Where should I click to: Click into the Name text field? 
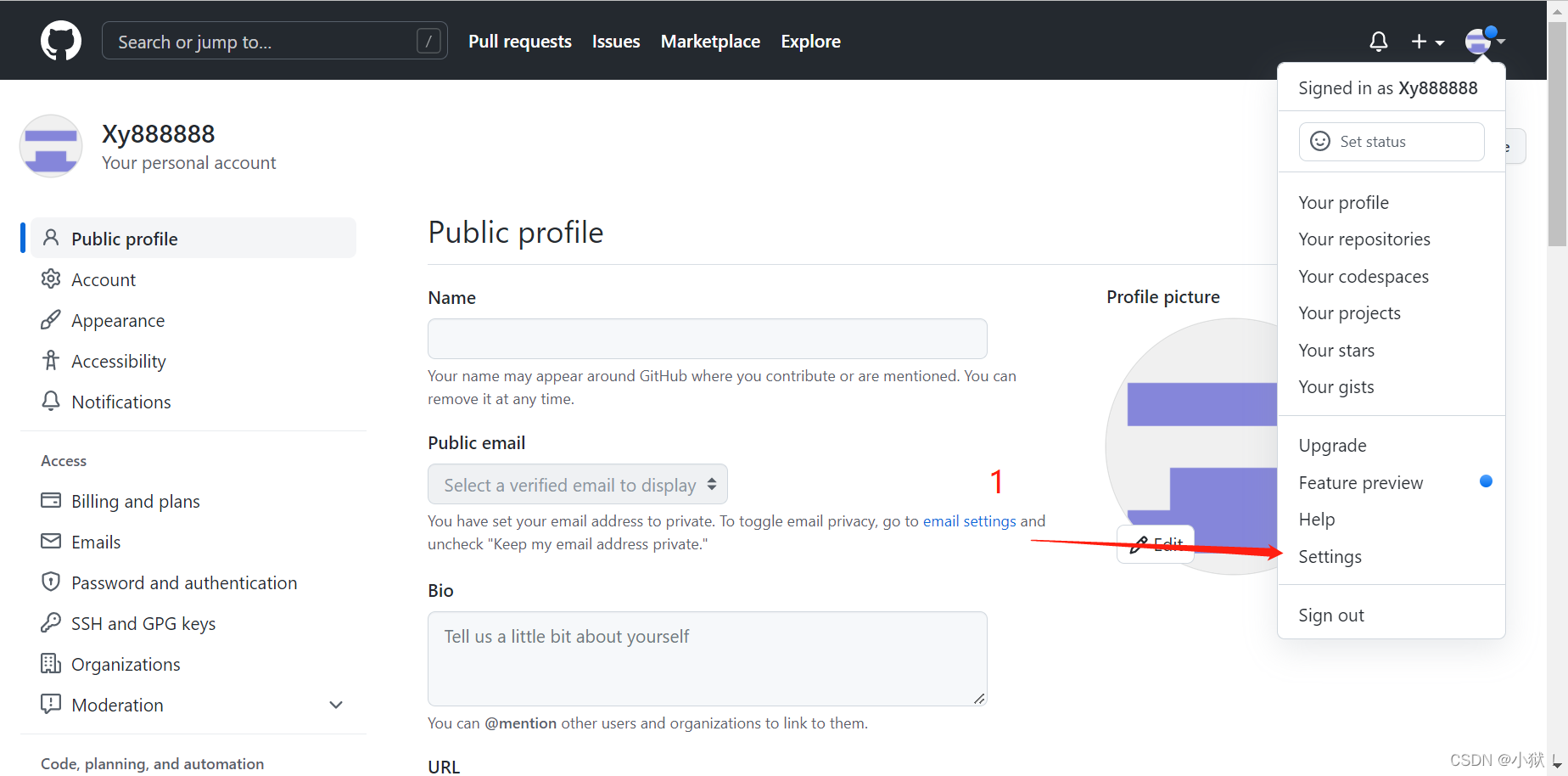708,339
